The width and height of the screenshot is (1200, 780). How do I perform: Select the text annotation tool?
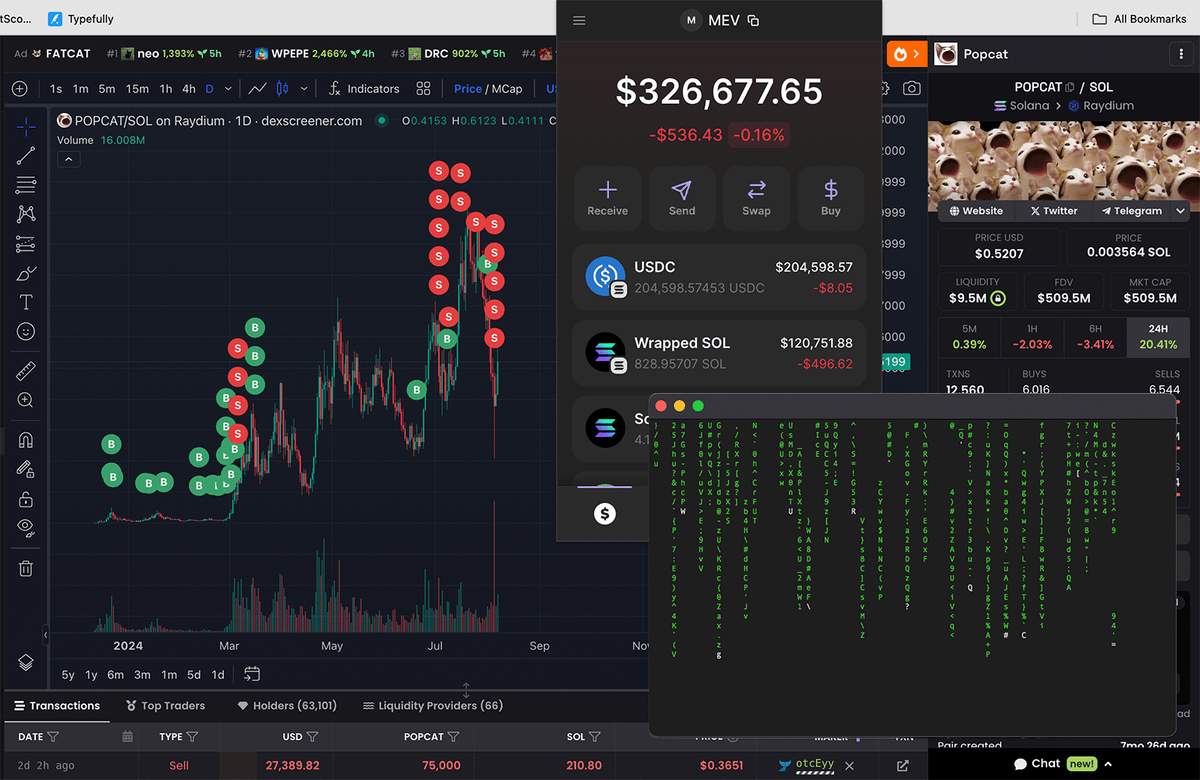[x=26, y=302]
